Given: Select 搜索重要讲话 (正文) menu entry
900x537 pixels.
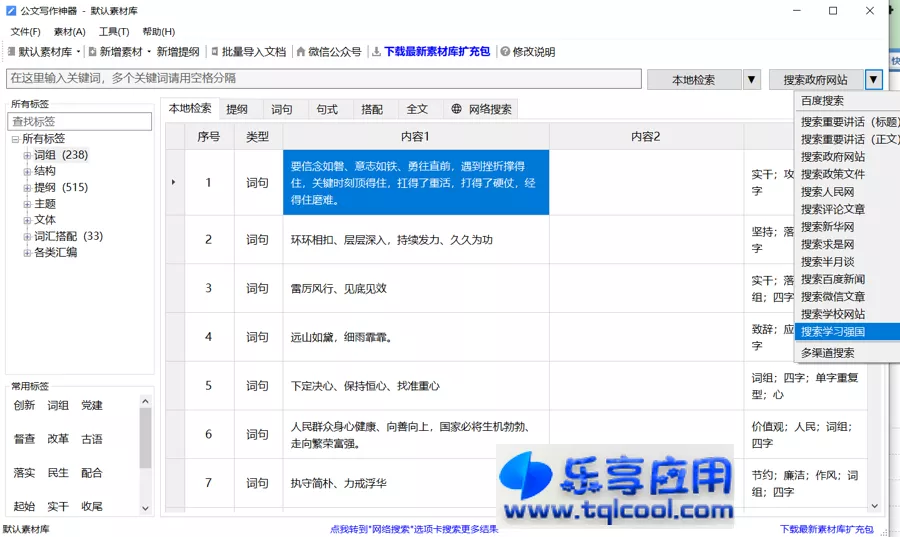Looking at the screenshot, I should click(847, 139).
